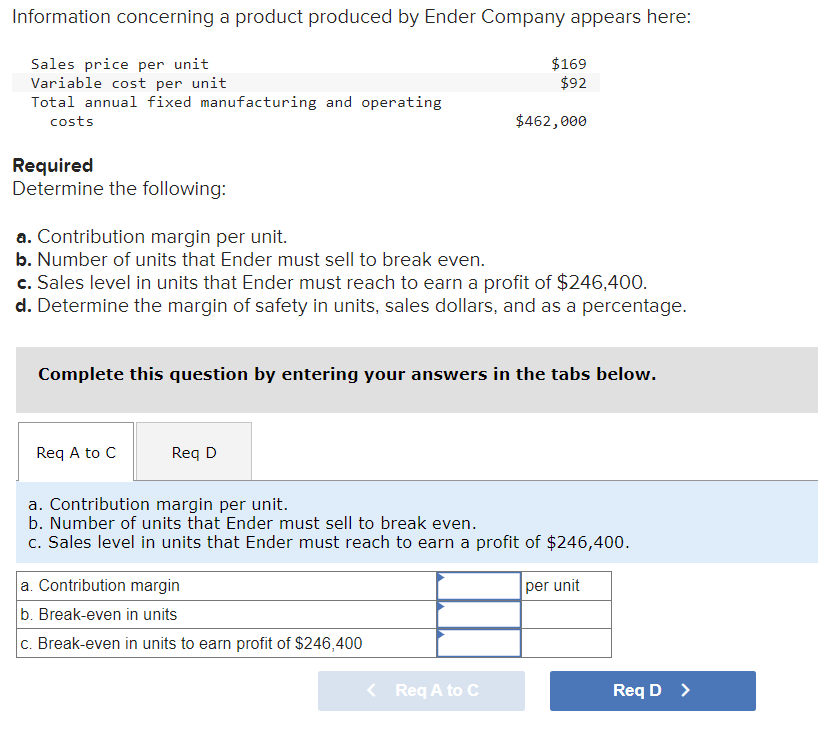Click the answer field for $246,400 profit units
The width and height of the screenshot is (818, 733).
(x=478, y=642)
